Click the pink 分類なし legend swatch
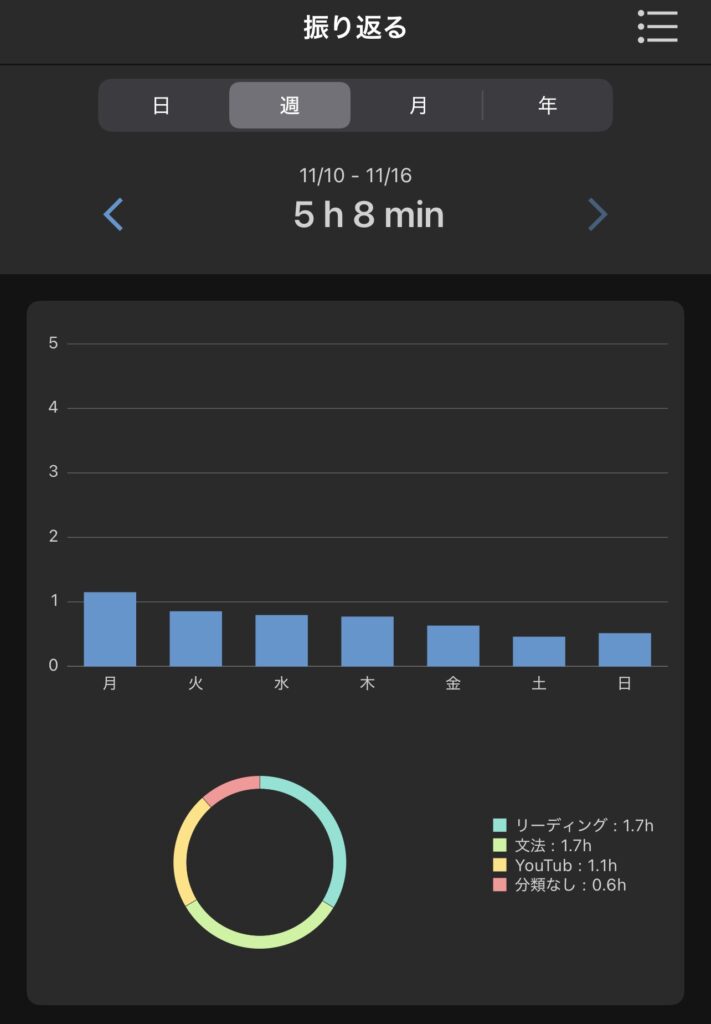The image size is (711, 1024). [500, 885]
